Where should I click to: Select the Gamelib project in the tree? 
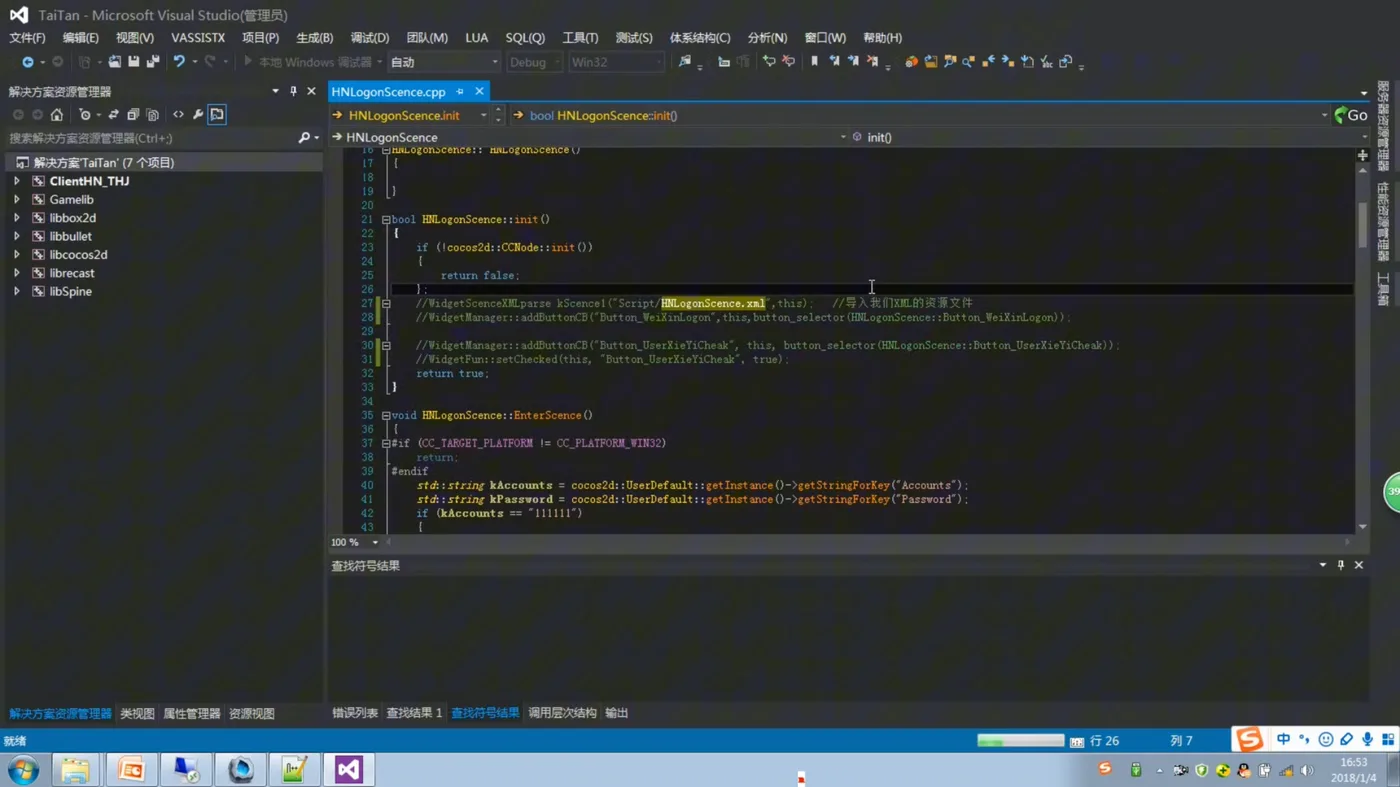tap(71, 200)
